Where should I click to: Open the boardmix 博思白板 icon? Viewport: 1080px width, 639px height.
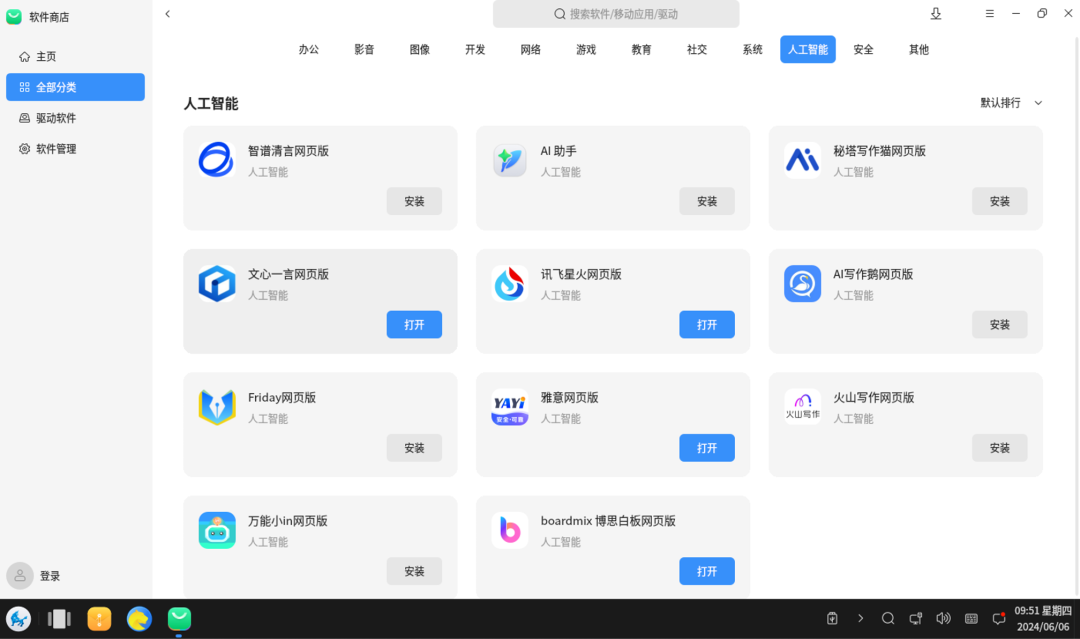click(510, 530)
